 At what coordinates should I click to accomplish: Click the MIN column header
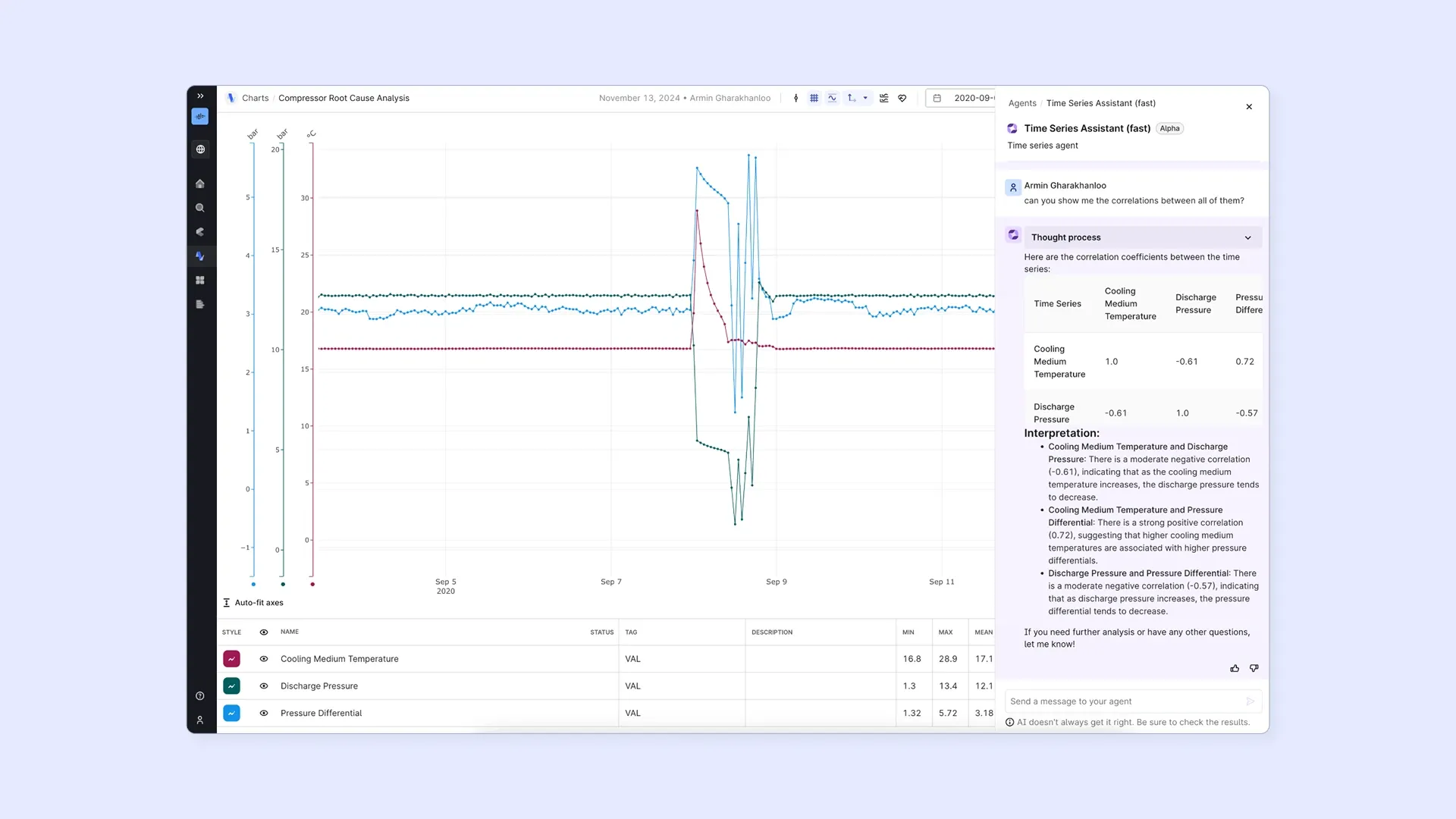(908, 632)
